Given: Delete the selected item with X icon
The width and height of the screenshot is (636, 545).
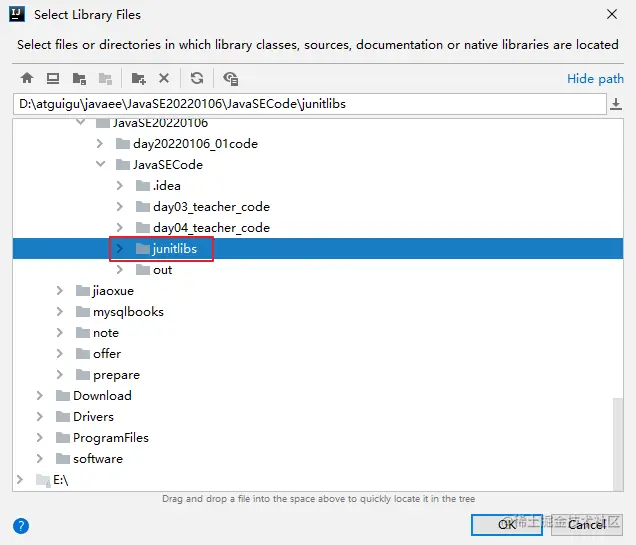Looking at the screenshot, I should pos(164,78).
